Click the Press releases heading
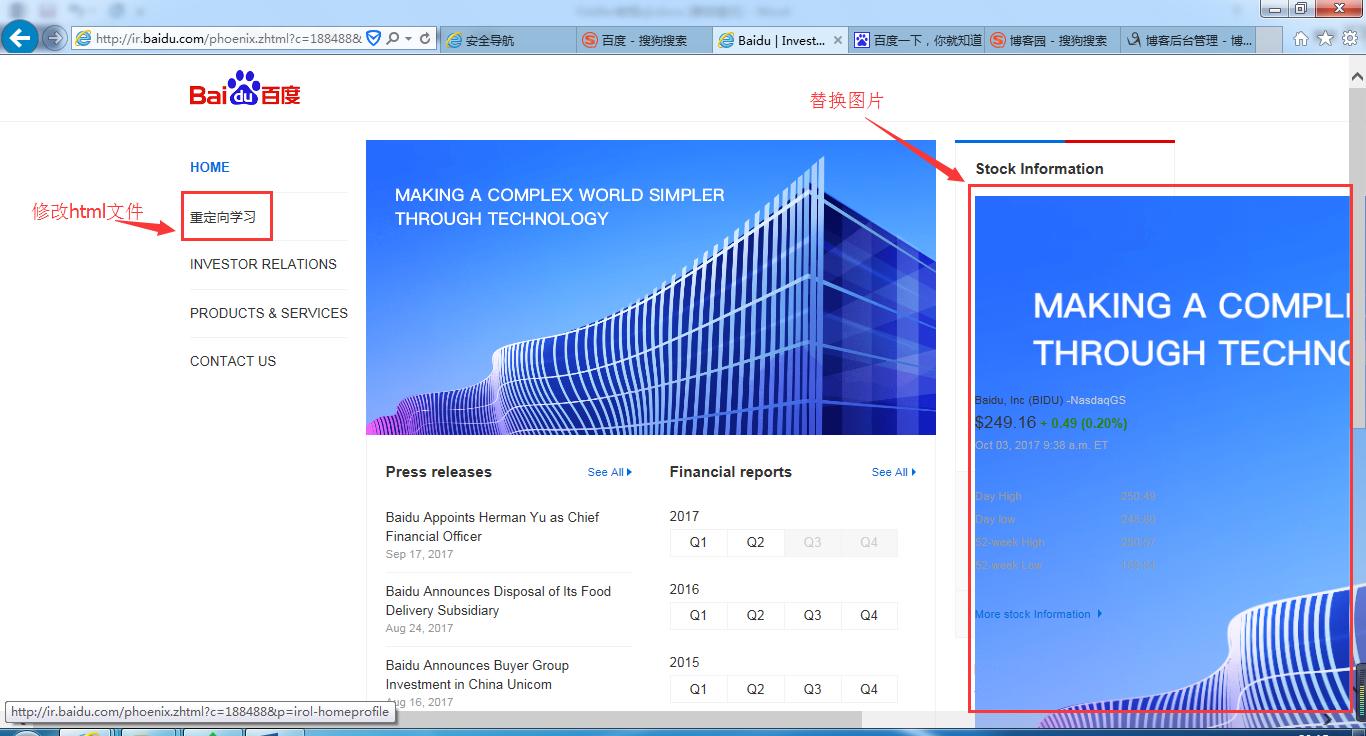This screenshot has width=1366, height=736. [439, 472]
